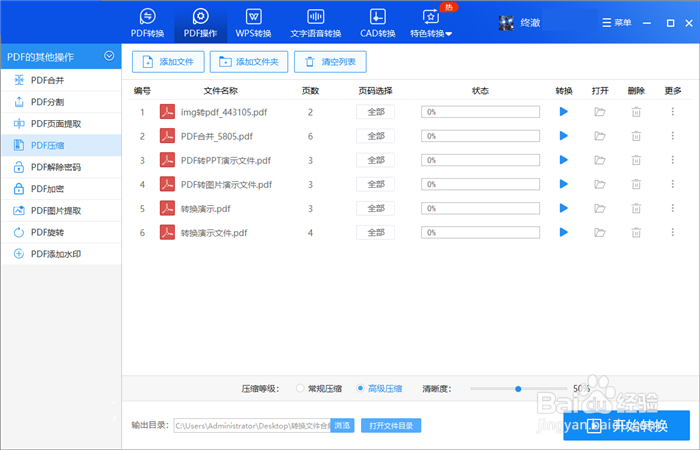Delete PDF转PPT演示文件.pdf with trash icon
700x450 pixels.
636,160
